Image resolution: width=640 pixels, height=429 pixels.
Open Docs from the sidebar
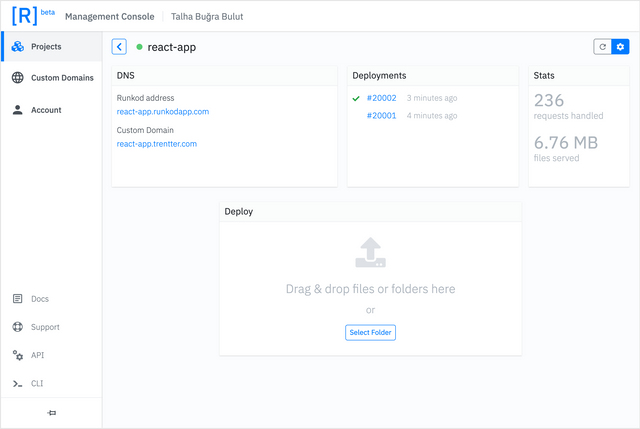(40, 299)
